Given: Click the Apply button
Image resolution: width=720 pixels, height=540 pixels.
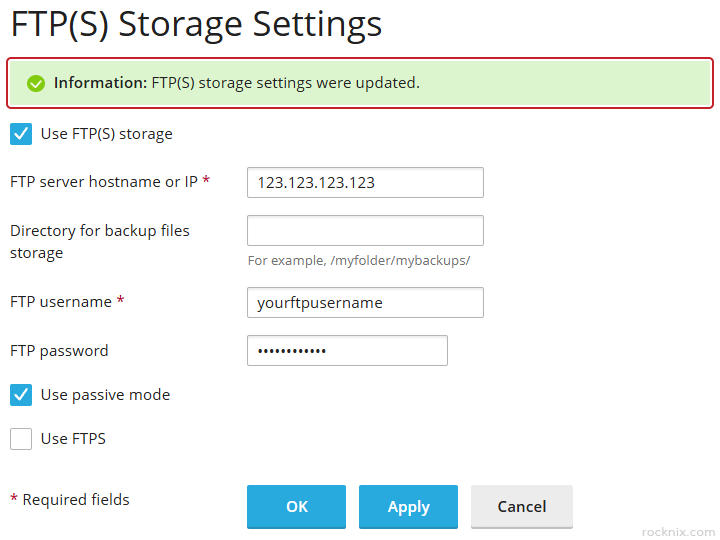Looking at the screenshot, I should pos(408,507).
